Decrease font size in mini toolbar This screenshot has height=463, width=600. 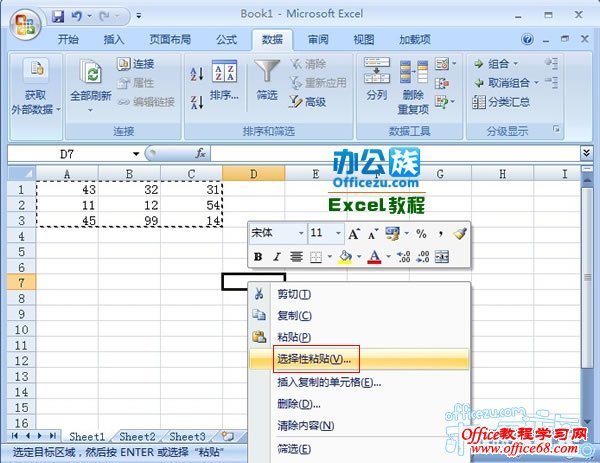(373, 233)
